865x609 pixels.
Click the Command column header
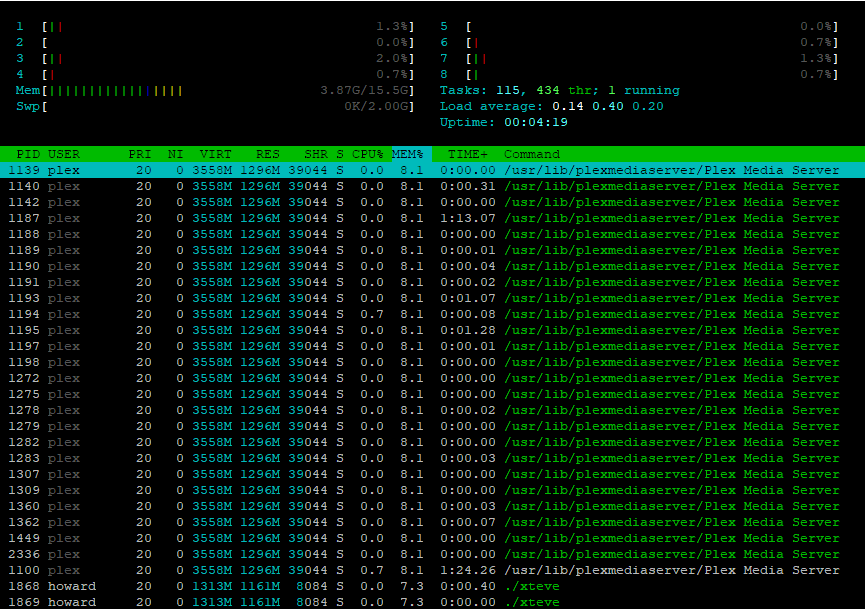532,154
